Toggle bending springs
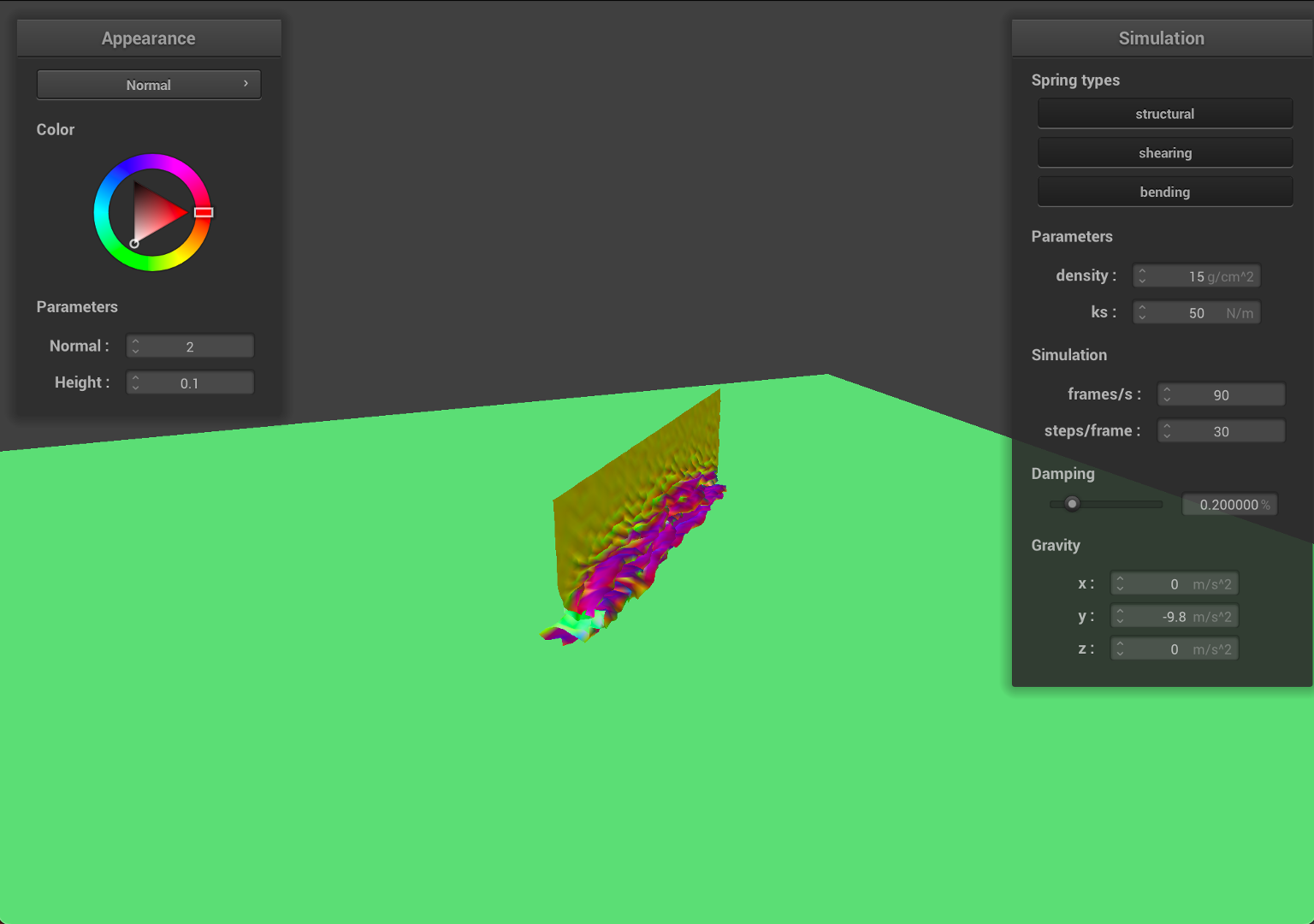This screenshot has height=924, width=1314. pos(1164,191)
